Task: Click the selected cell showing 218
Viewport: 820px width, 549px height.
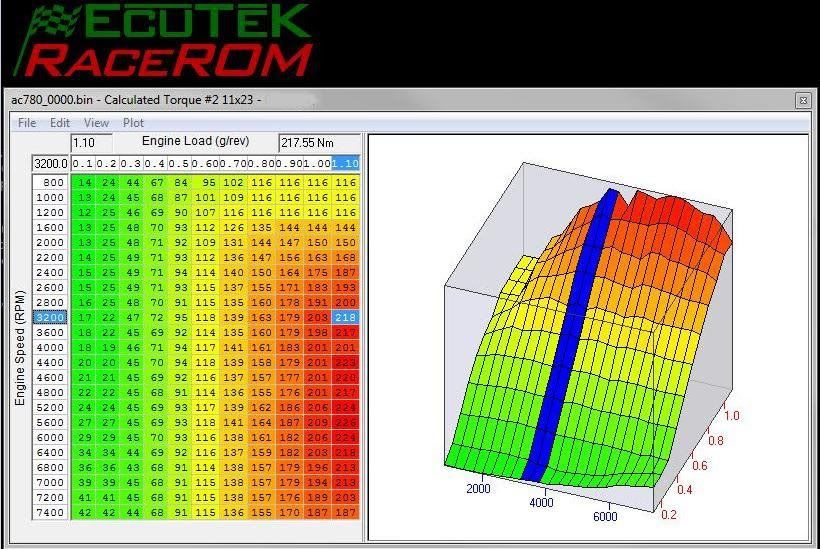Action: point(346,317)
